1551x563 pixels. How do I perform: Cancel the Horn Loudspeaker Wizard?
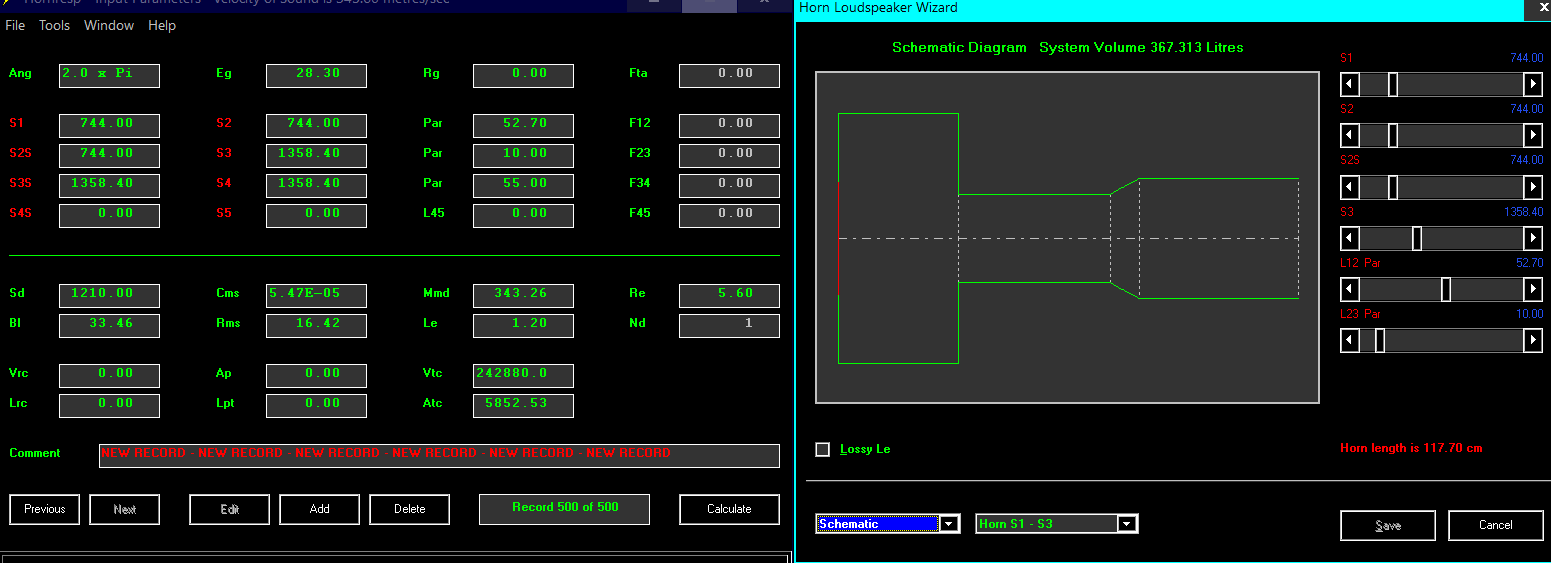(x=1495, y=525)
